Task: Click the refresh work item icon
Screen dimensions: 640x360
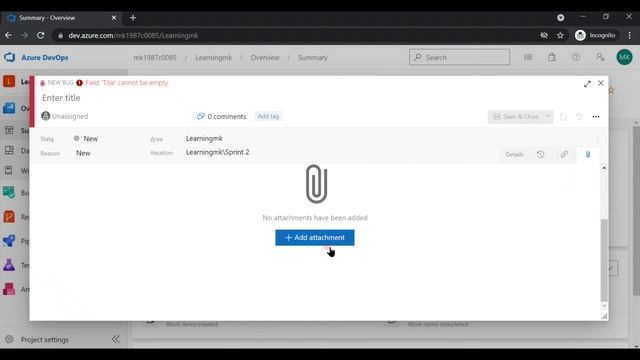Action: point(563,117)
